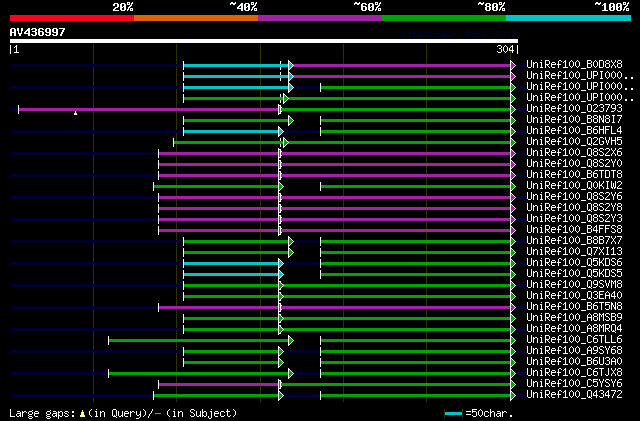Click the UniRef100_B4FFS8 label
The width and height of the screenshot is (640, 421).
click(x=574, y=229)
